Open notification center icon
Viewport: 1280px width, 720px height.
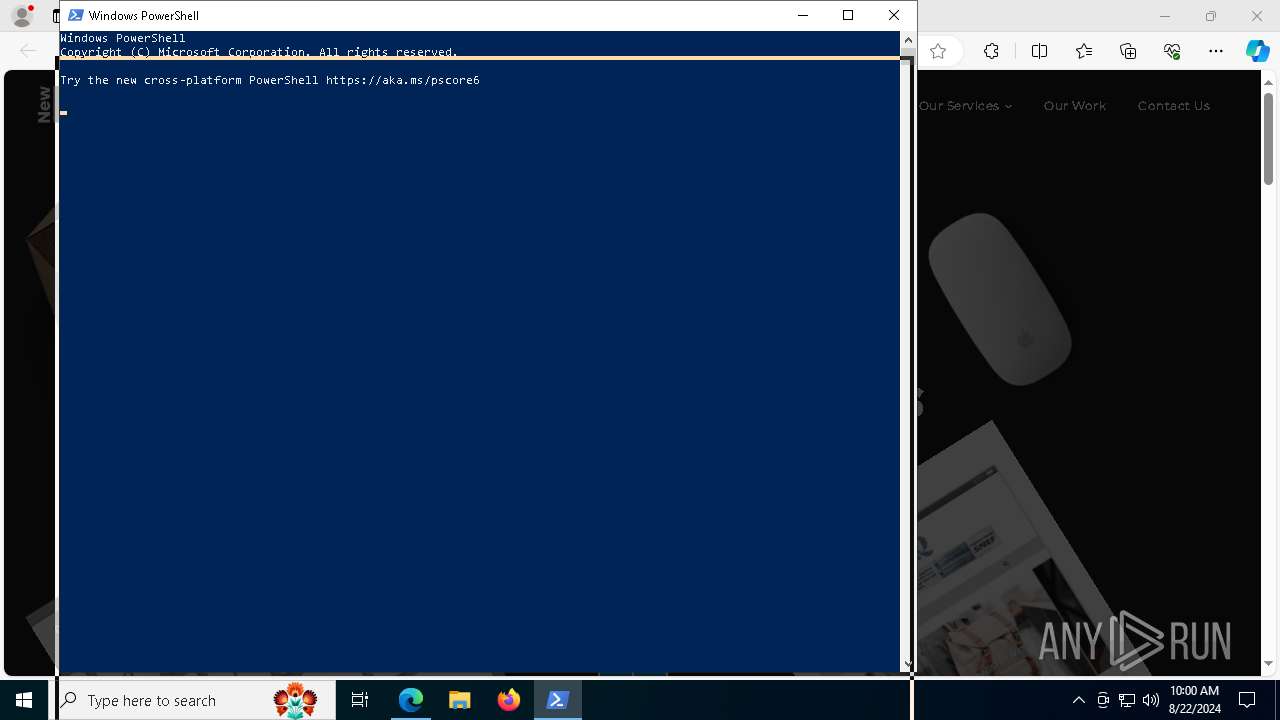pos(1248,700)
